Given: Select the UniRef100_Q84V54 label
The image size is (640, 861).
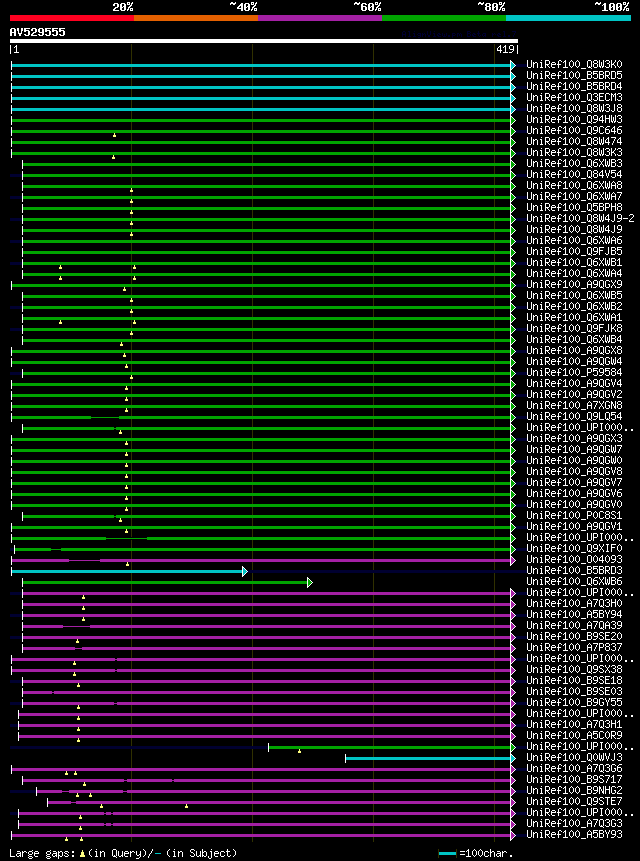Looking at the screenshot, I should (574, 175).
